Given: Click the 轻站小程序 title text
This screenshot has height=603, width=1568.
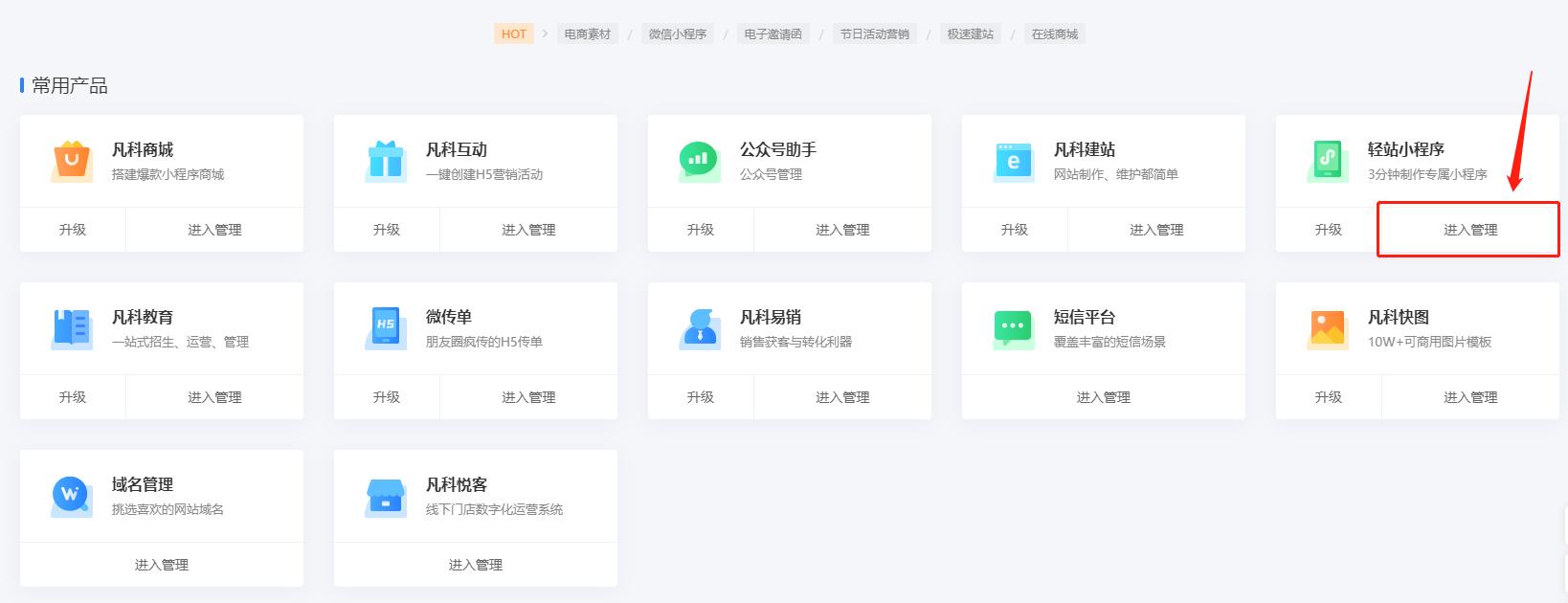Looking at the screenshot, I should point(1406,150).
